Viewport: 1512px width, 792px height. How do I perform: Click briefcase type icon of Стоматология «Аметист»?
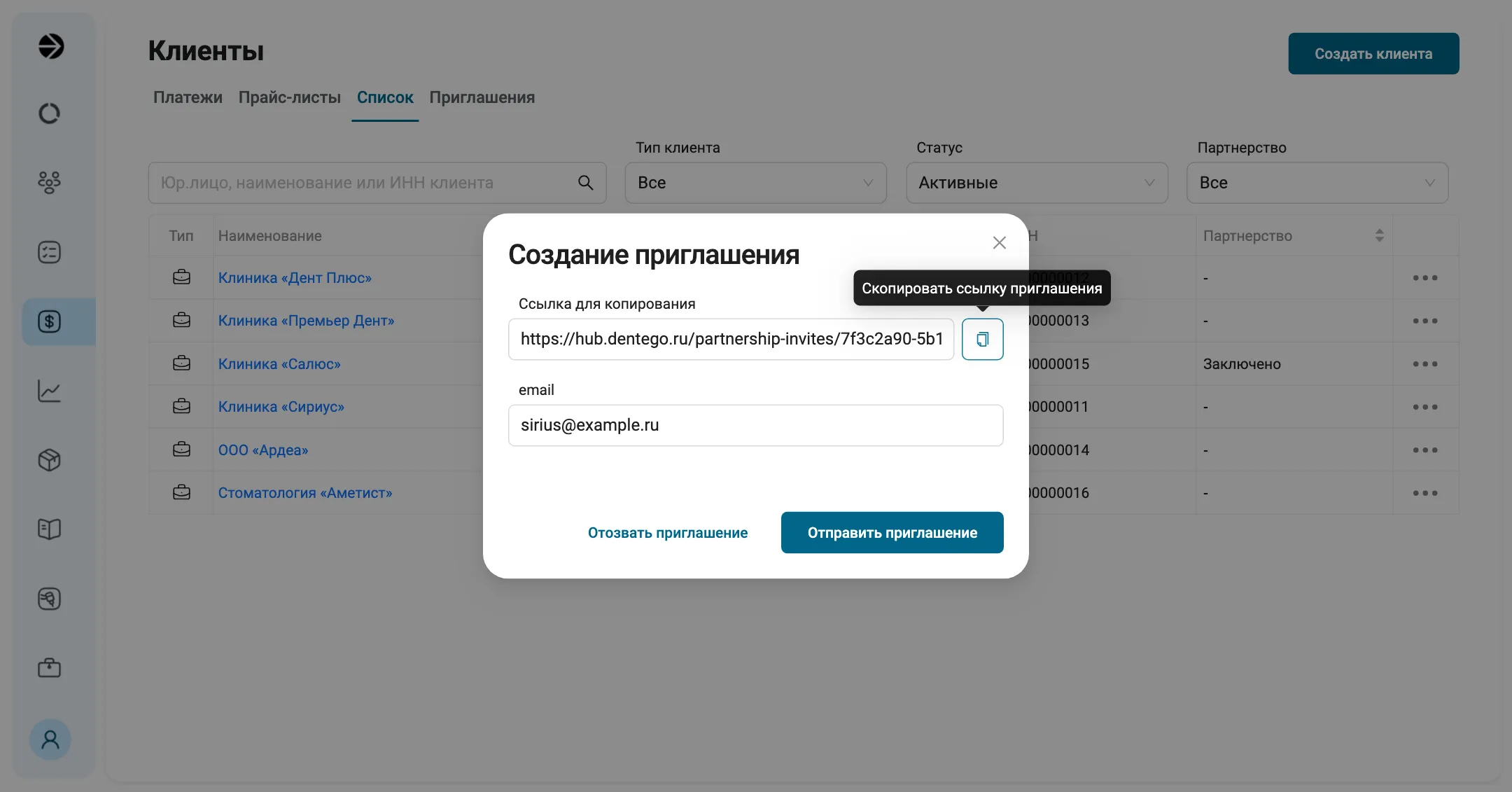[181, 492]
